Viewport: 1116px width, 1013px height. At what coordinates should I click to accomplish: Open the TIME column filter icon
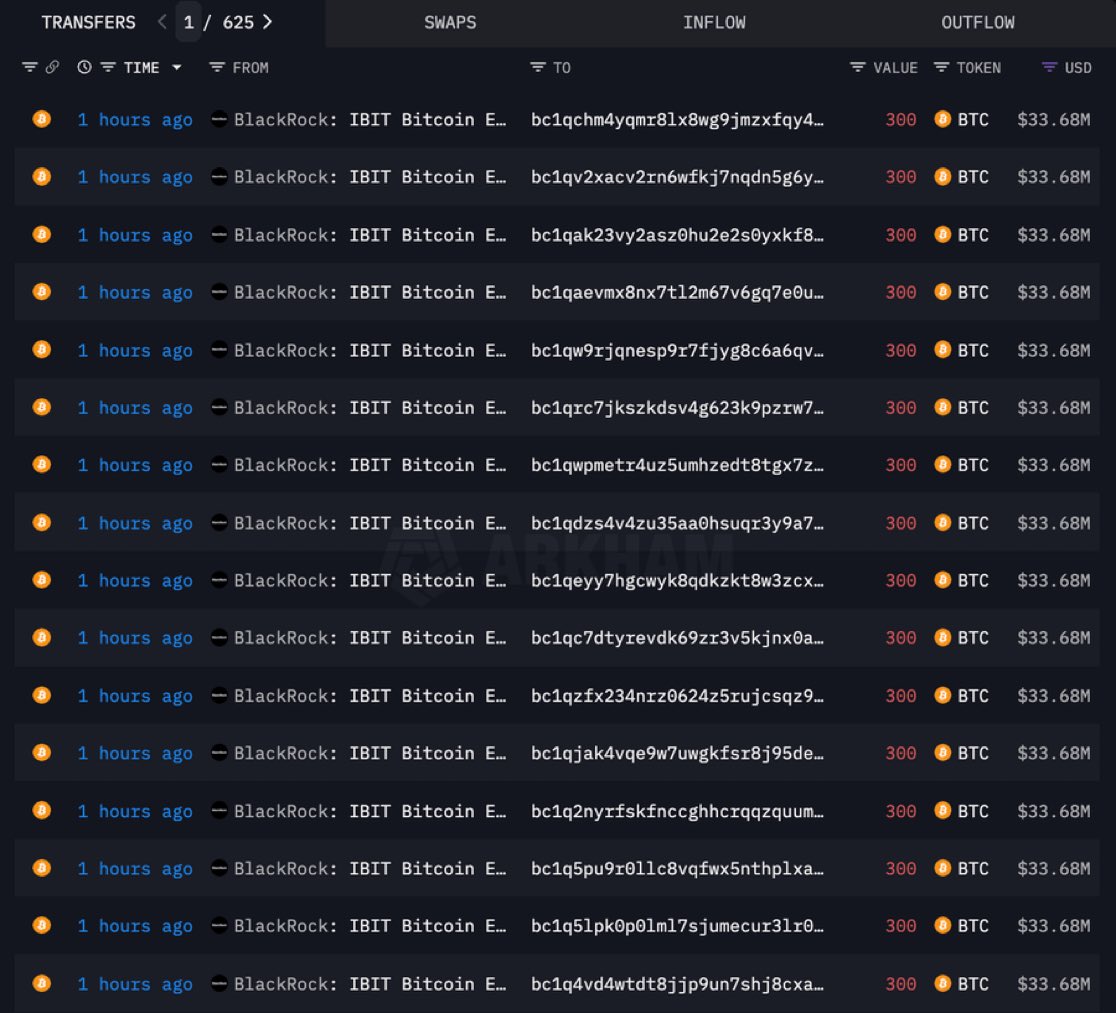click(107, 67)
